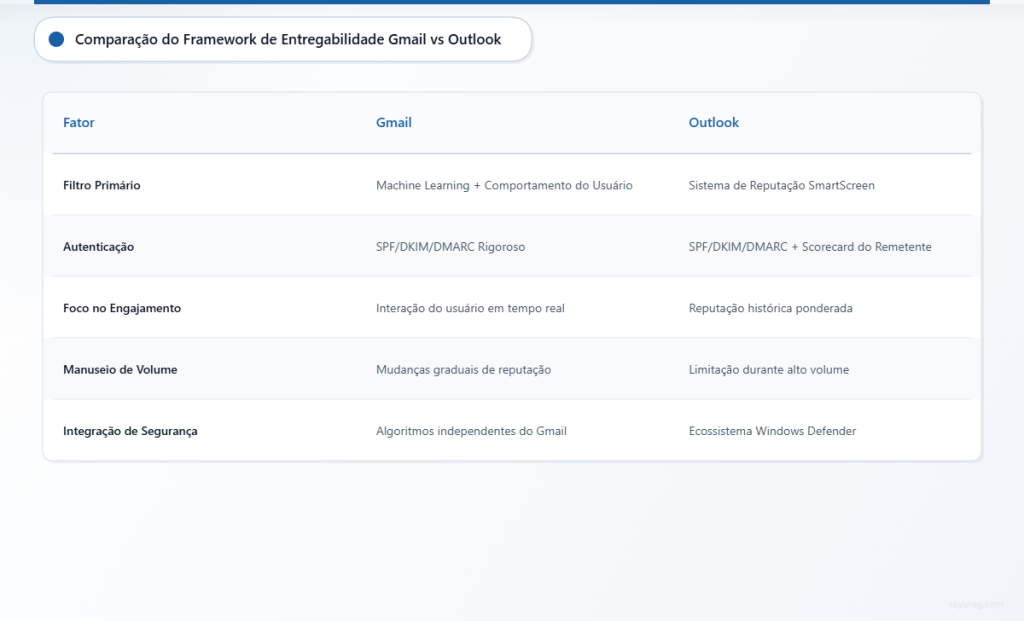Click the Sistema de Reputação SmartScreen cell
Image resolution: width=1024 pixels, height=621 pixels.
[781, 185]
